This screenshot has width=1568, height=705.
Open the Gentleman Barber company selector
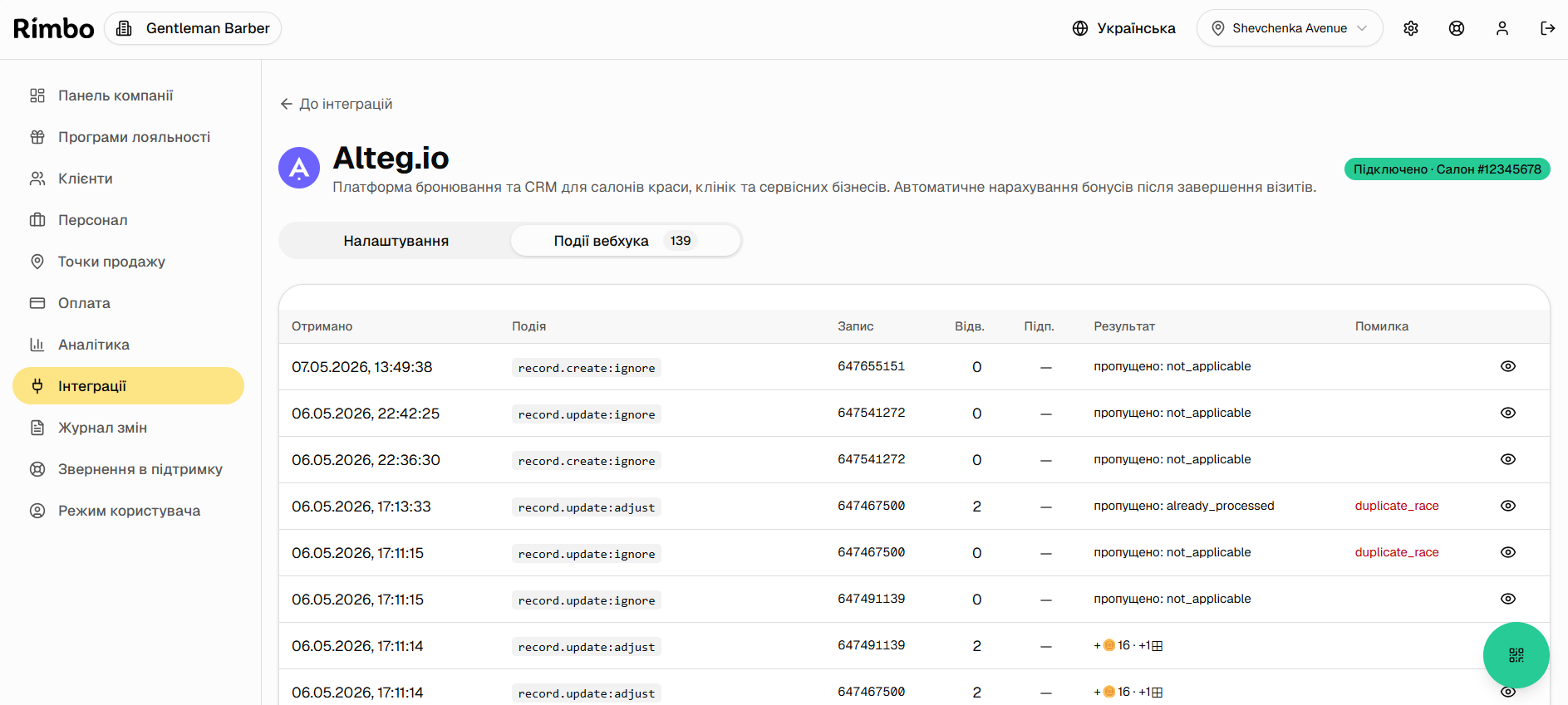pyautogui.click(x=194, y=28)
